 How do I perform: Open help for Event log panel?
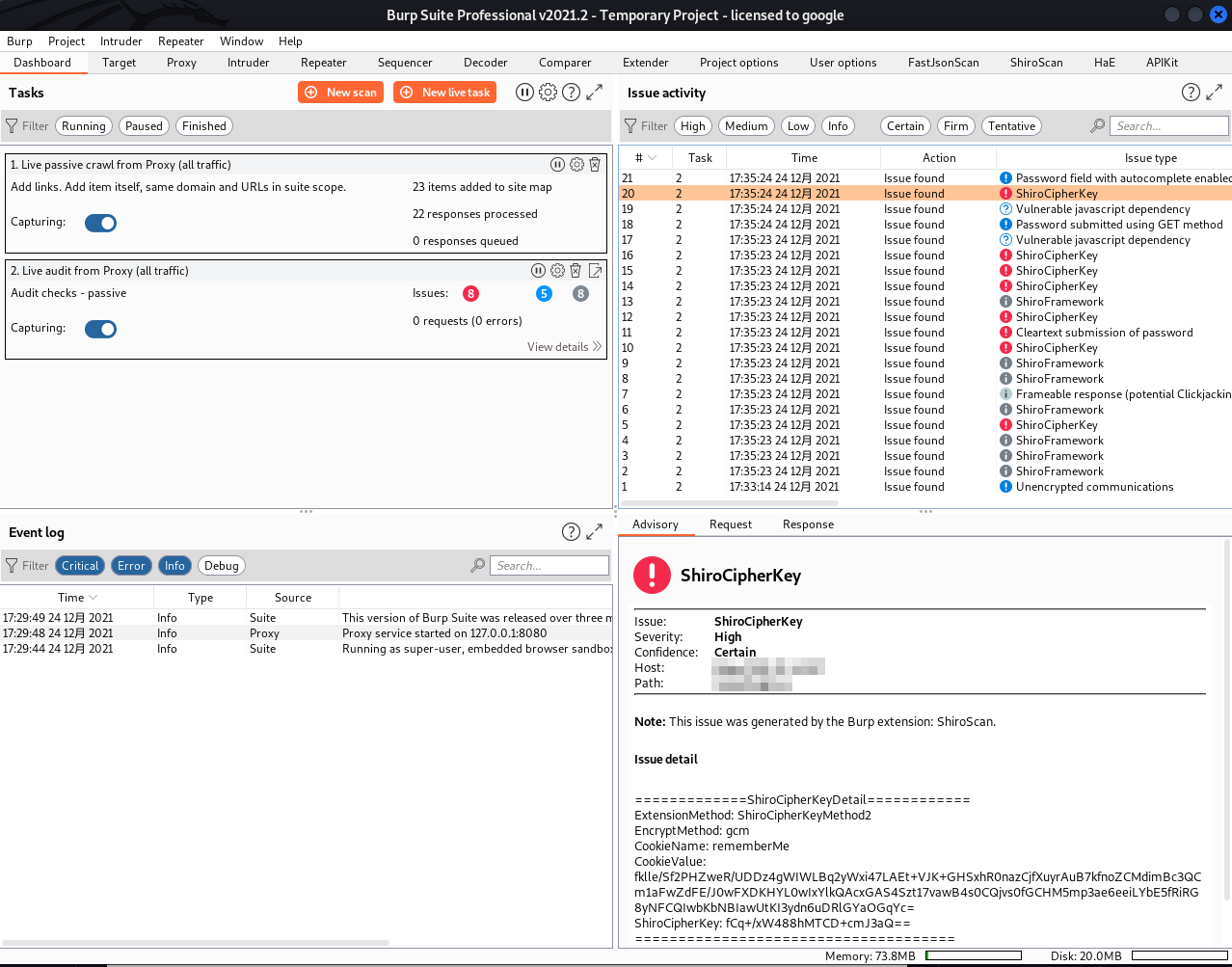(x=571, y=531)
